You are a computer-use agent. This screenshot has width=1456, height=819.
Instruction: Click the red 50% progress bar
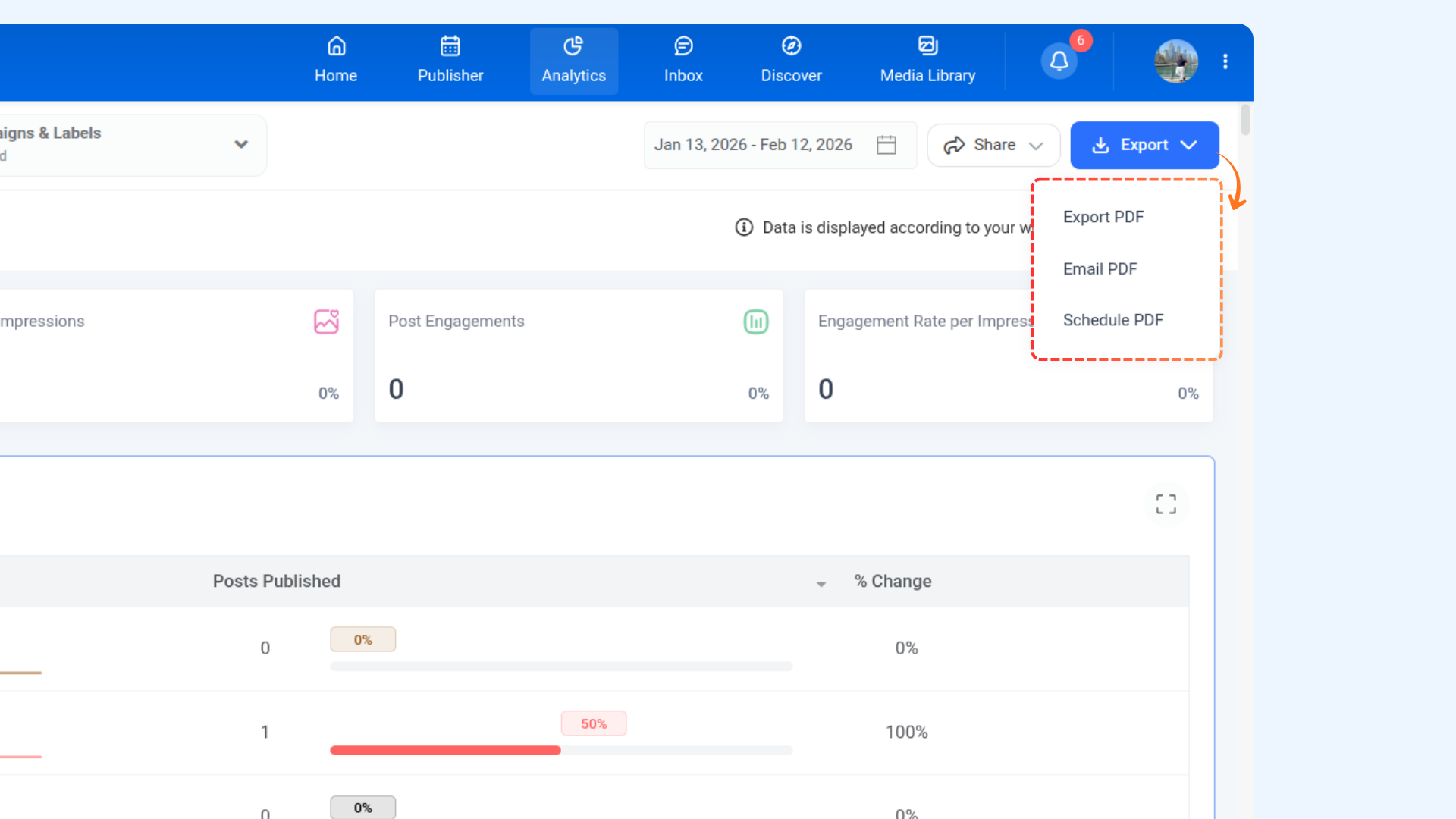(445, 750)
